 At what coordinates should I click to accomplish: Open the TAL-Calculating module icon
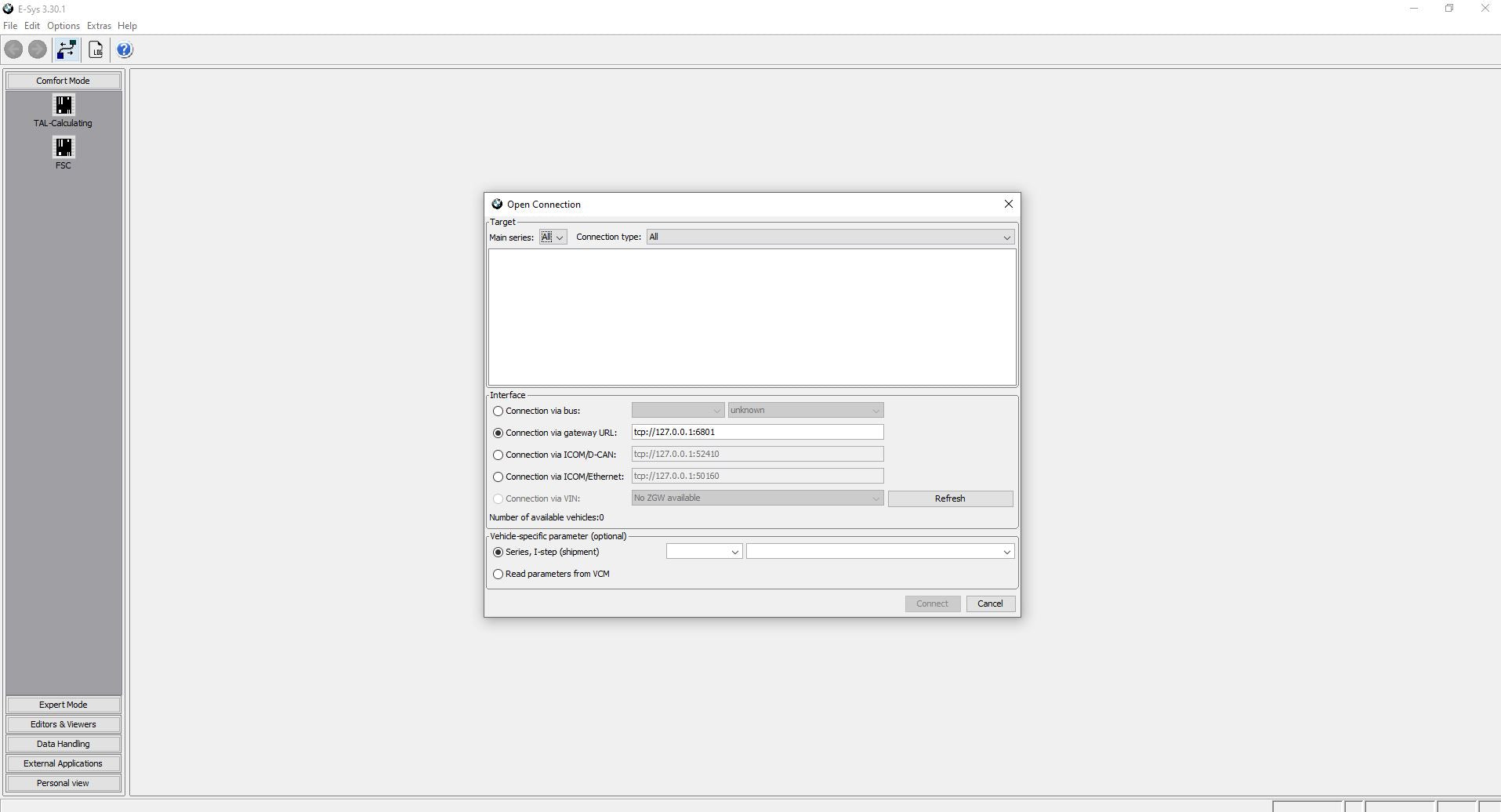63,111
